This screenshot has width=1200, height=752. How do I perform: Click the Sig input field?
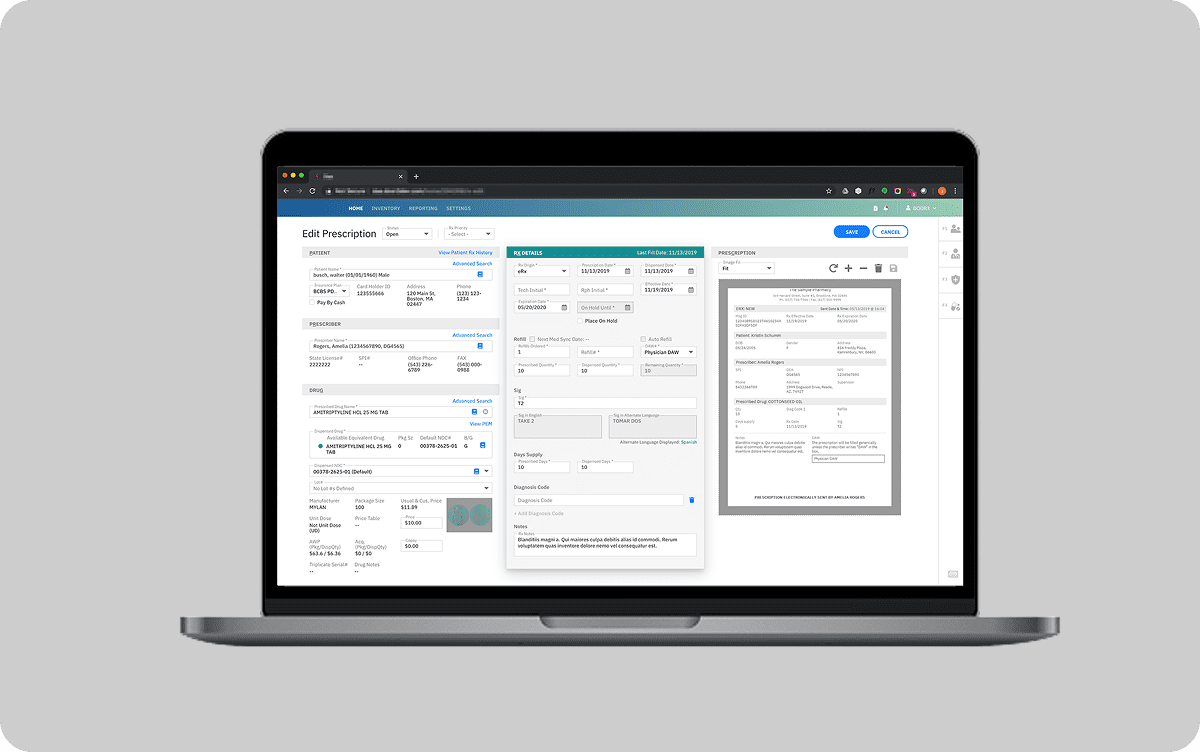(x=605, y=402)
